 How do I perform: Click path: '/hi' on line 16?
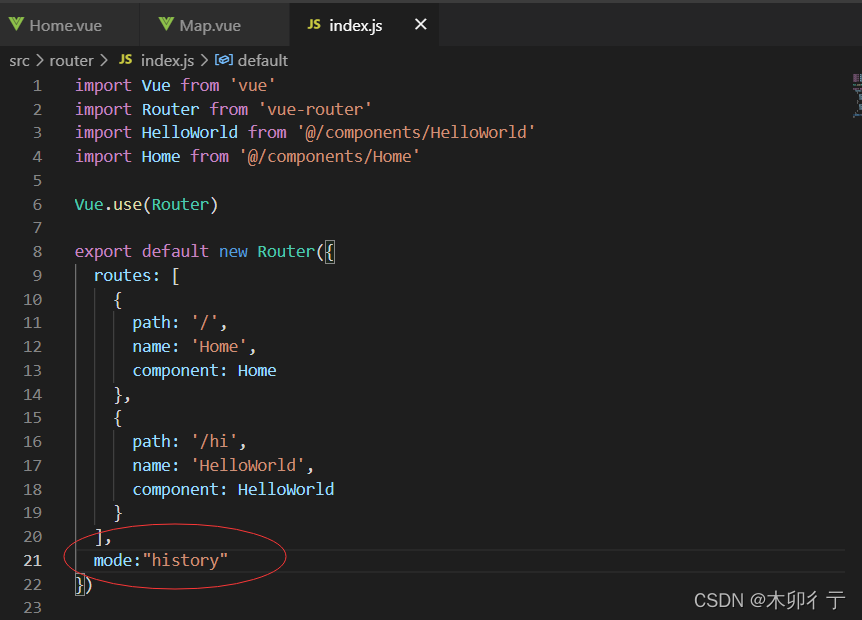click(189, 441)
